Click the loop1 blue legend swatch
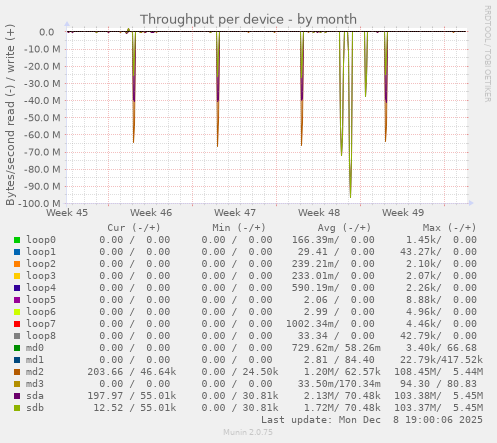 coord(17,252)
